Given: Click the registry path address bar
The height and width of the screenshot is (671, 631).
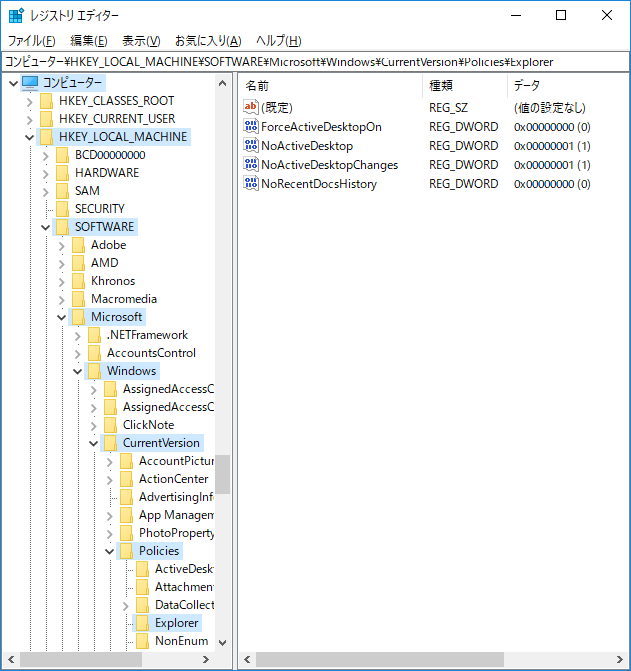Looking at the screenshot, I should pos(315,62).
